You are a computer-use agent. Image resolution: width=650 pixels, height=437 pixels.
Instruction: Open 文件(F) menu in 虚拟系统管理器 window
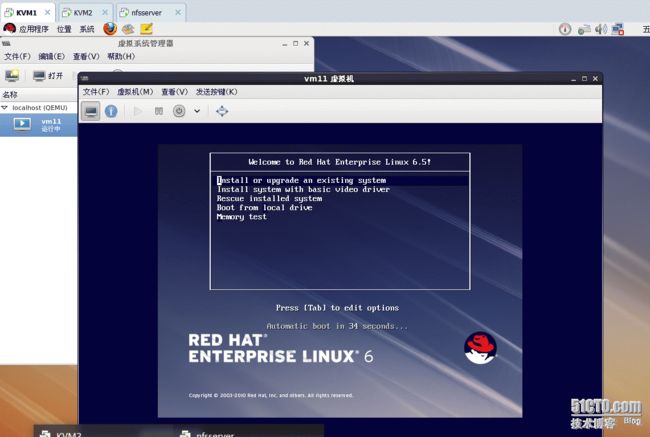tap(17, 56)
